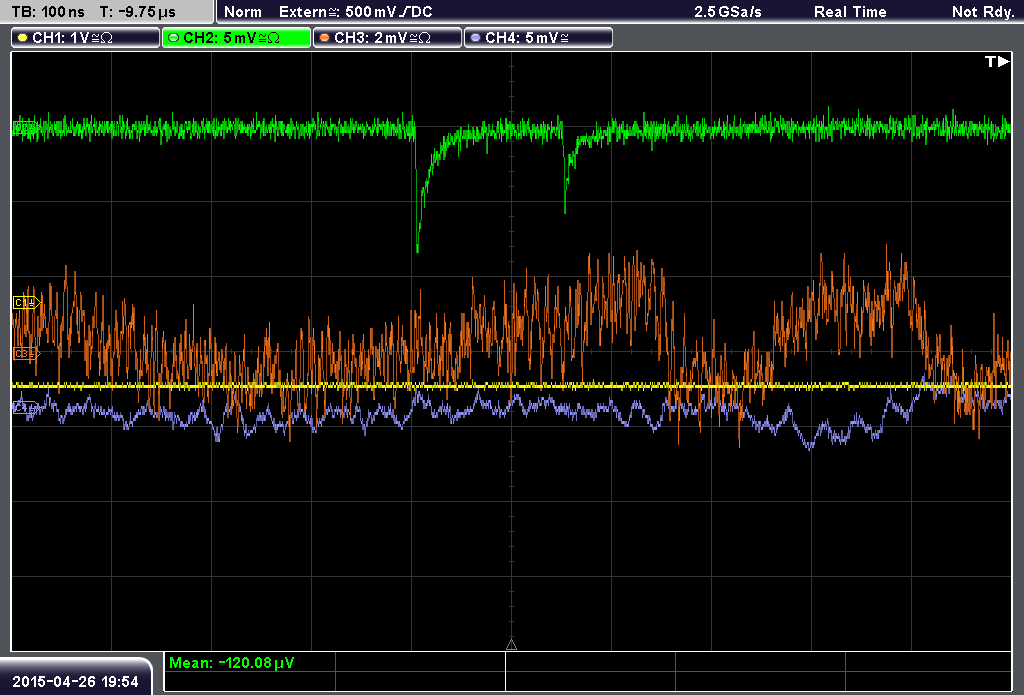Click the T: -9.75 µs trigger offset
1024x695 pixels.
point(137,12)
